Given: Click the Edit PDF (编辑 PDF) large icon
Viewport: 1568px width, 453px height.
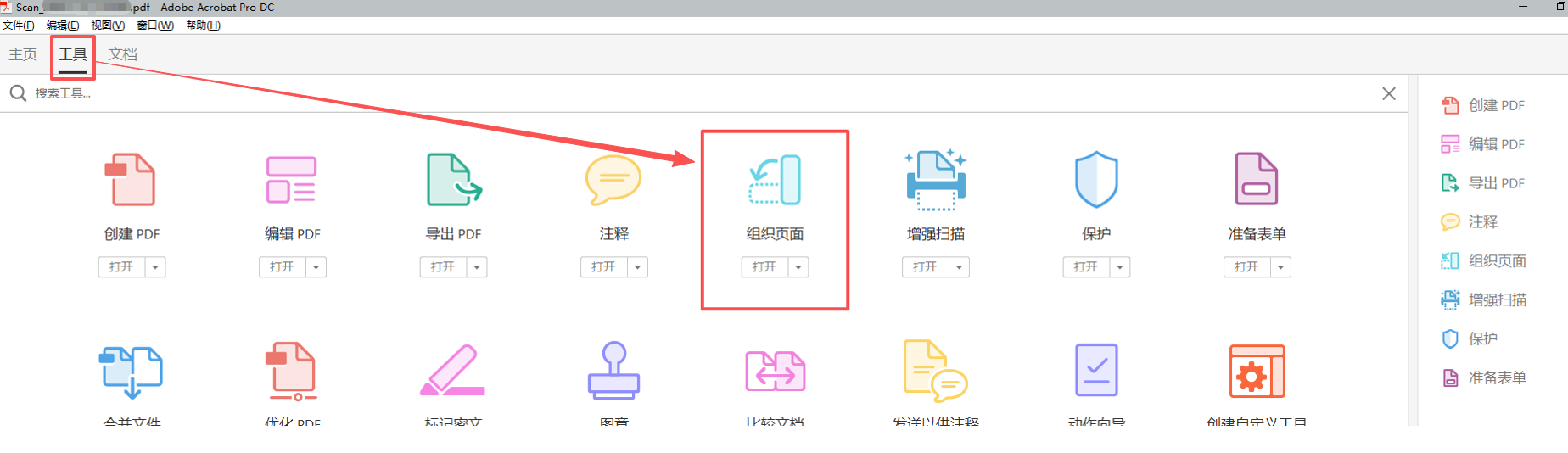Looking at the screenshot, I should point(291,179).
